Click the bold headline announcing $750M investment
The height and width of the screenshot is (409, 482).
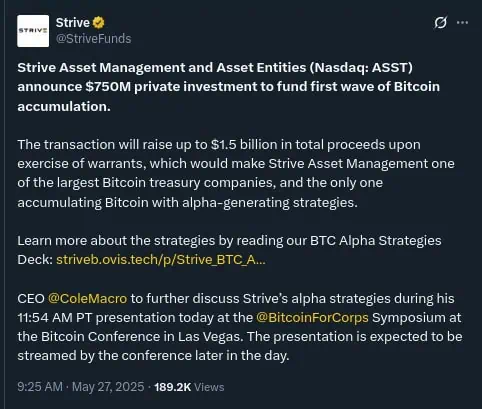(x=229, y=87)
